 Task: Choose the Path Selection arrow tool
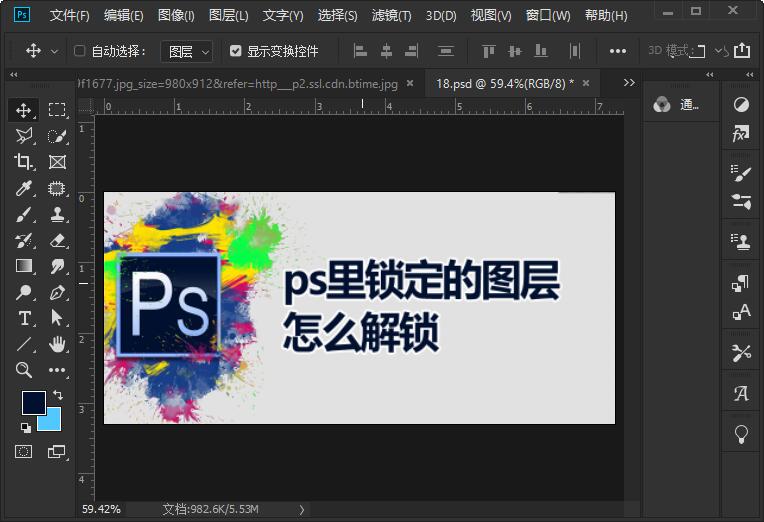pyautogui.click(x=57, y=318)
